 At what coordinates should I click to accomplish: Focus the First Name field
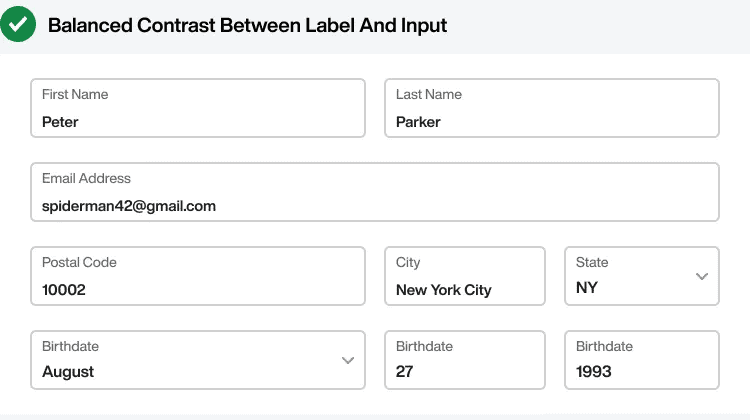pyautogui.click(x=198, y=108)
